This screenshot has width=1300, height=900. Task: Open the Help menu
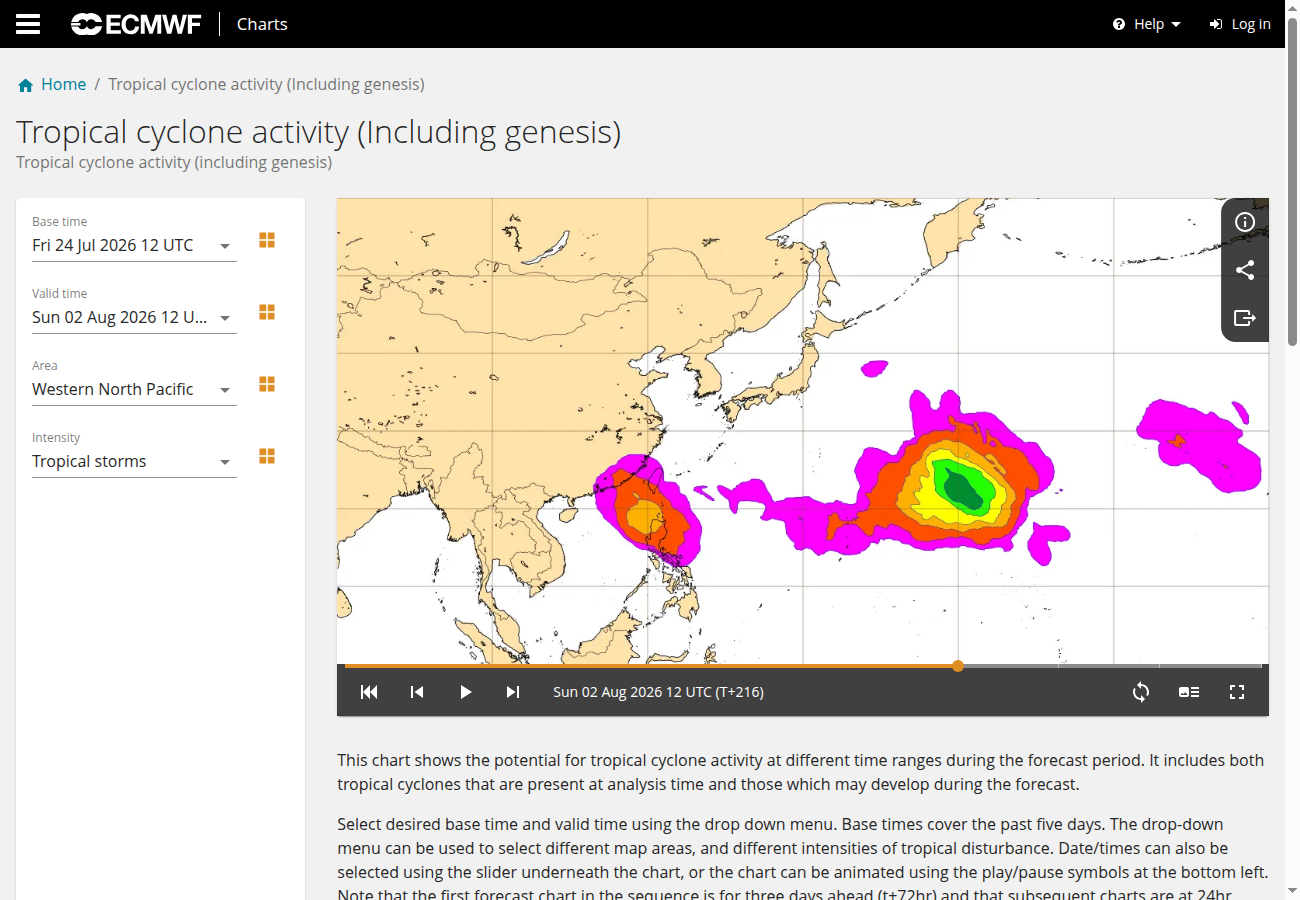pos(1147,24)
